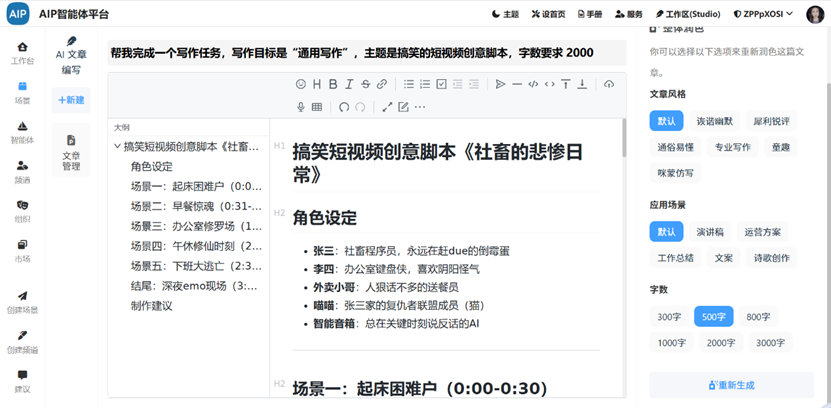
Task: Open 服务 from the top bar
Action: pyautogui.click(x=629, y=14)
